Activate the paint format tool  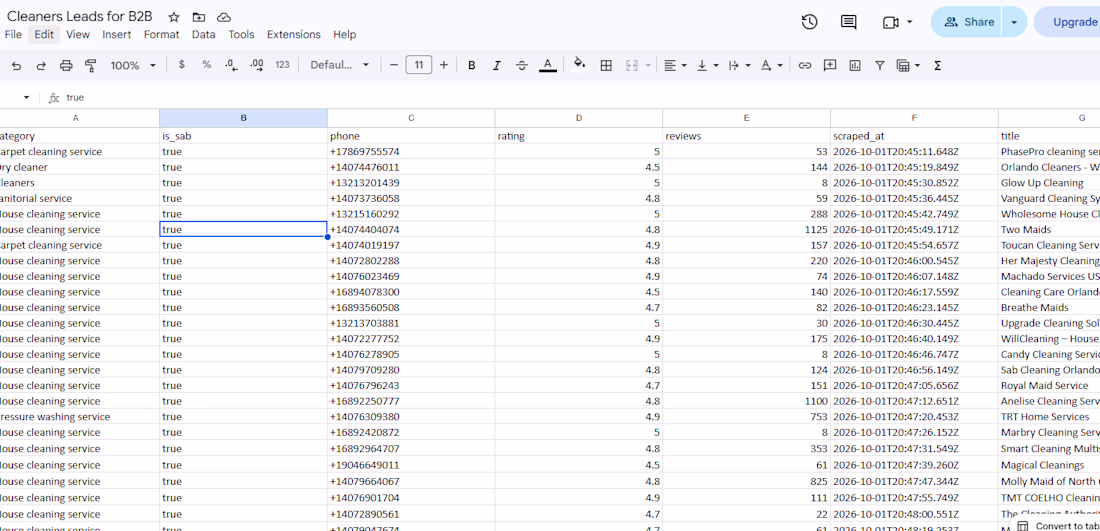pos(90,65)
